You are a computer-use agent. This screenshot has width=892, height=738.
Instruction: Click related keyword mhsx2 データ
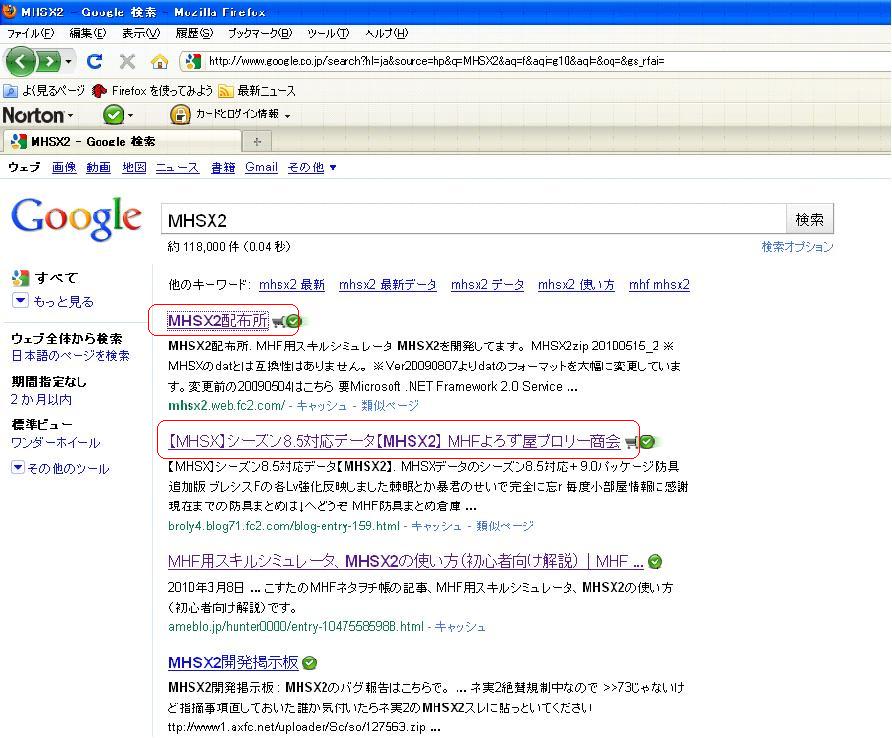(488, 285)
